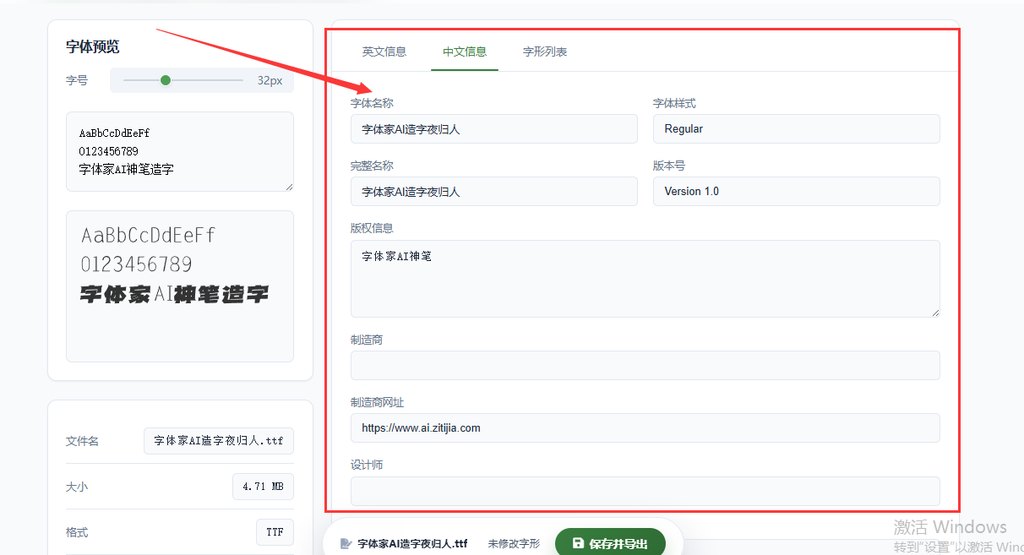Viewport: 1024px width, 555px height.
Task: Click the font preview text input area
Action: click(180, 151)
